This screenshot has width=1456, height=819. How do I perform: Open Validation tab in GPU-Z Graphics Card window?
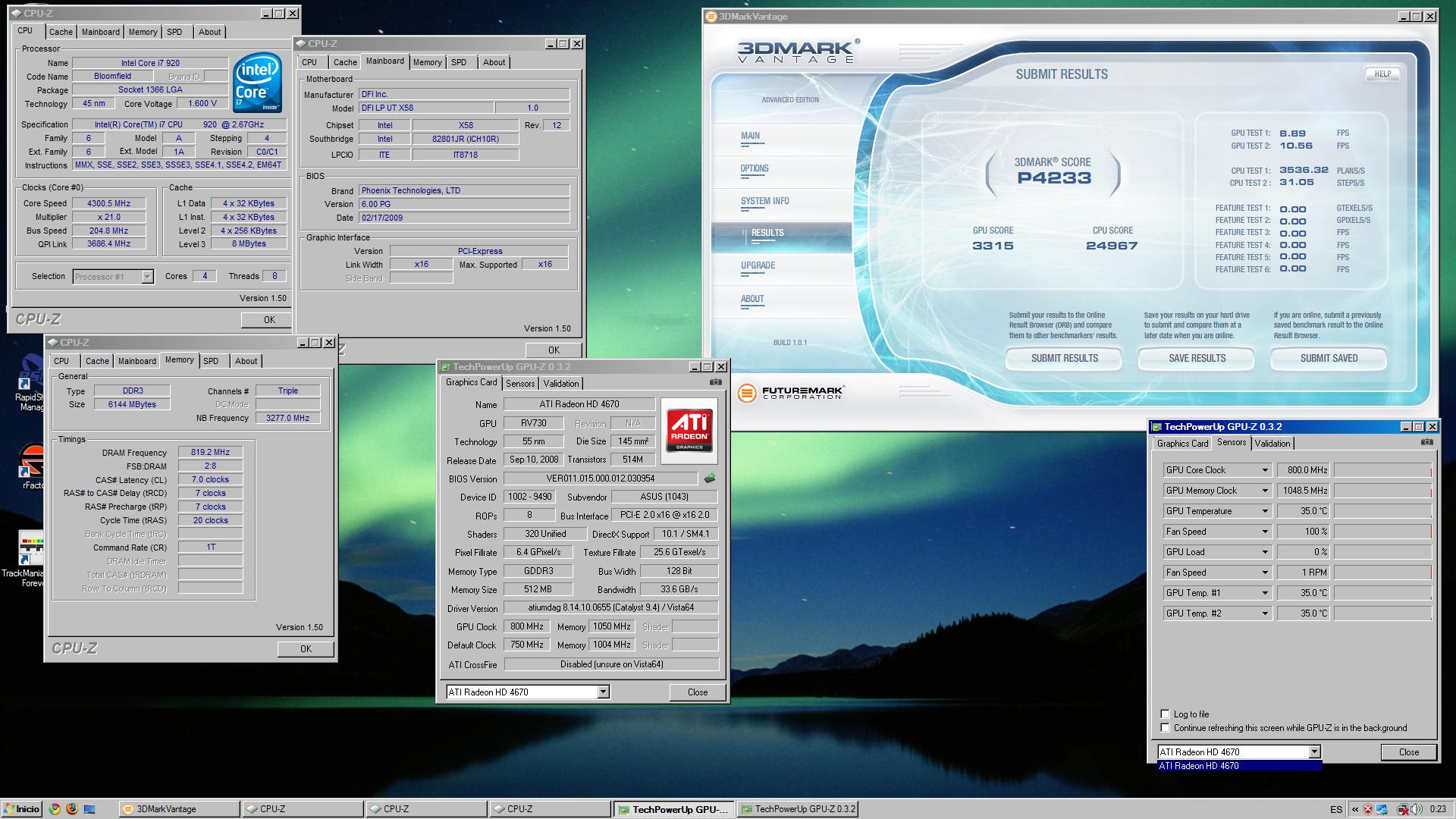pos(561,384)
